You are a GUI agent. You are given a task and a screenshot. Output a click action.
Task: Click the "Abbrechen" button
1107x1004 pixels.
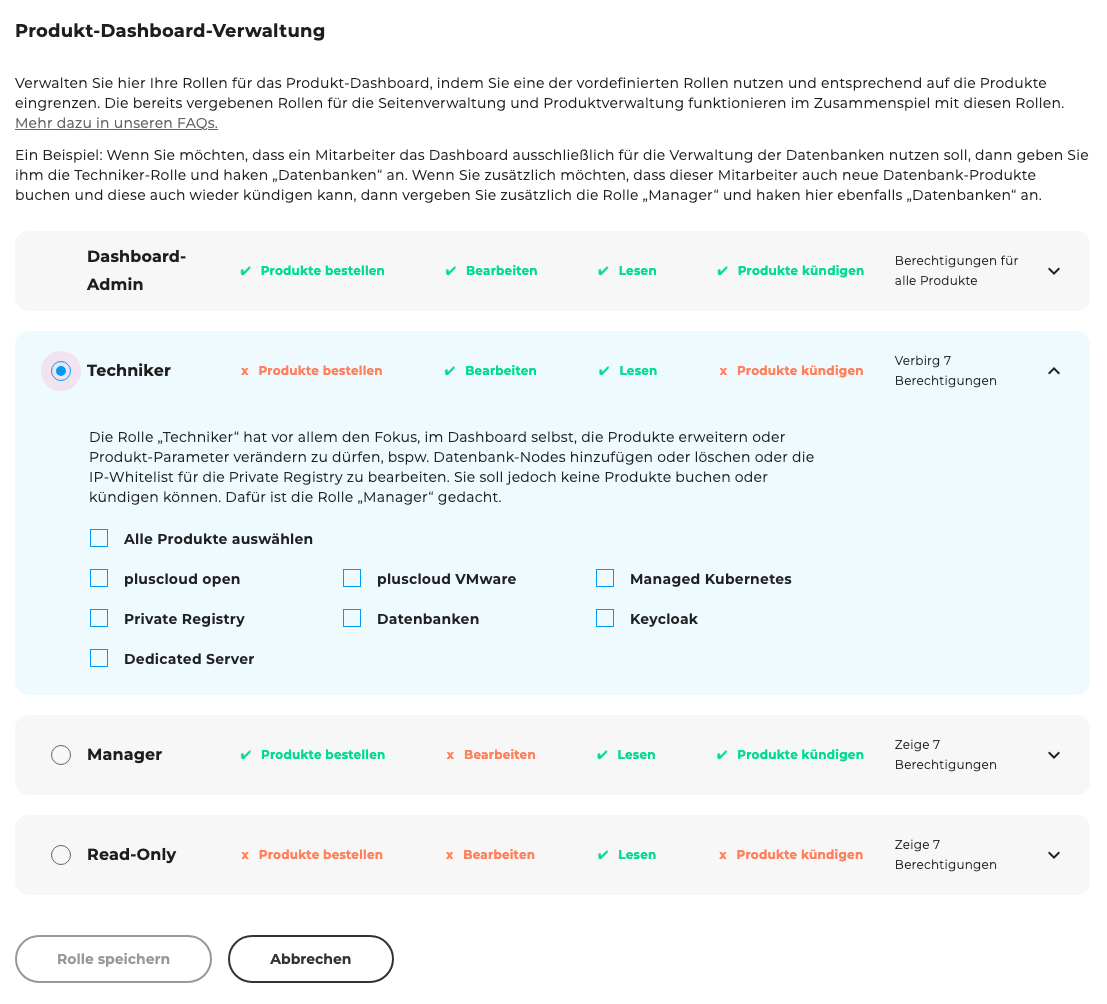click(310, 958)
